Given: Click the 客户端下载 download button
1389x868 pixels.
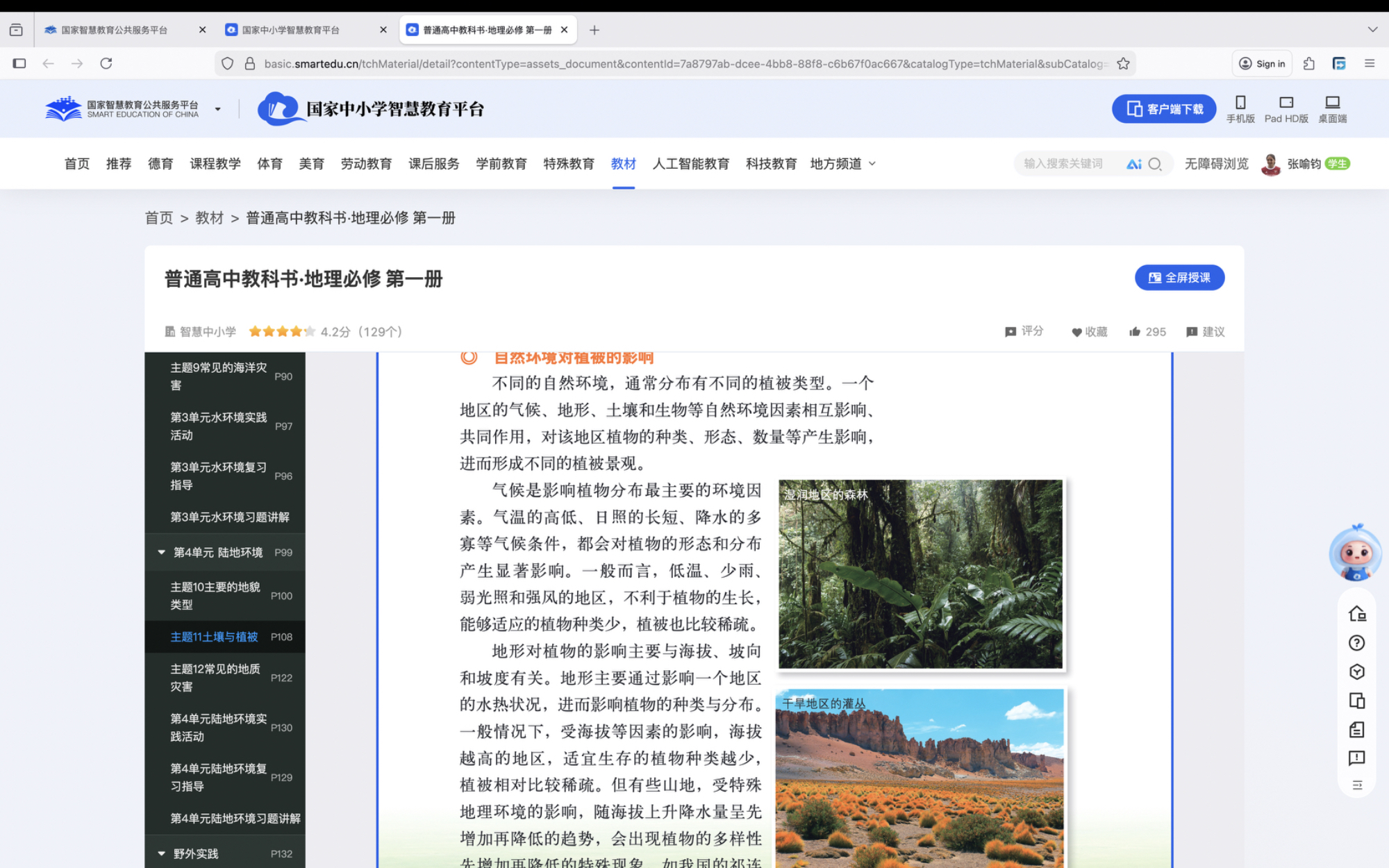Looking at the screenshot, I should pyautogui.click(x=1164, y=109).
